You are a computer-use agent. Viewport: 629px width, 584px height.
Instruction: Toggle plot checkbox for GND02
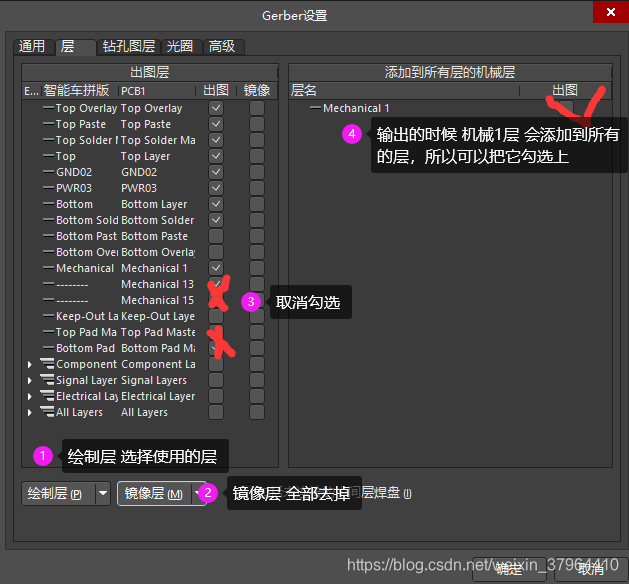point(216,172)
